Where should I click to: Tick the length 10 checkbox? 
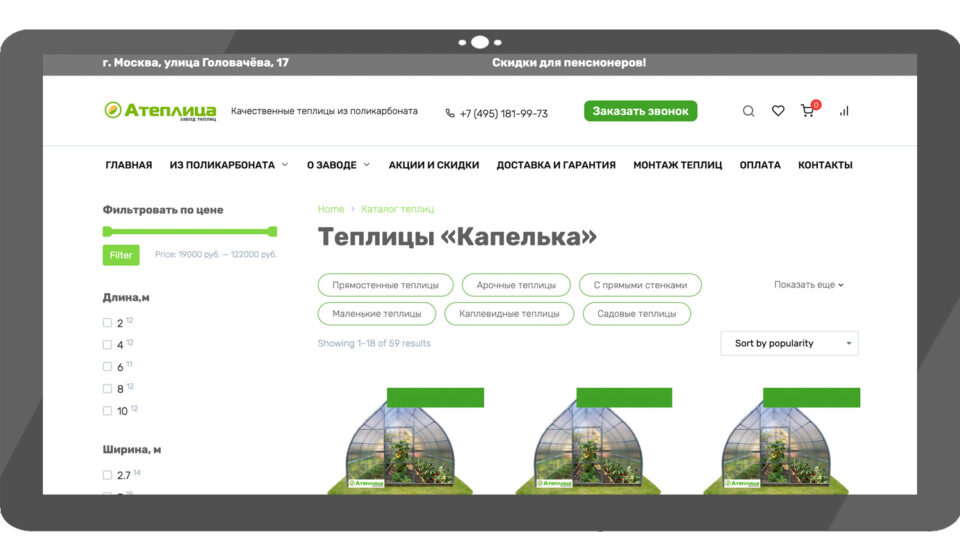coord(107,411)
